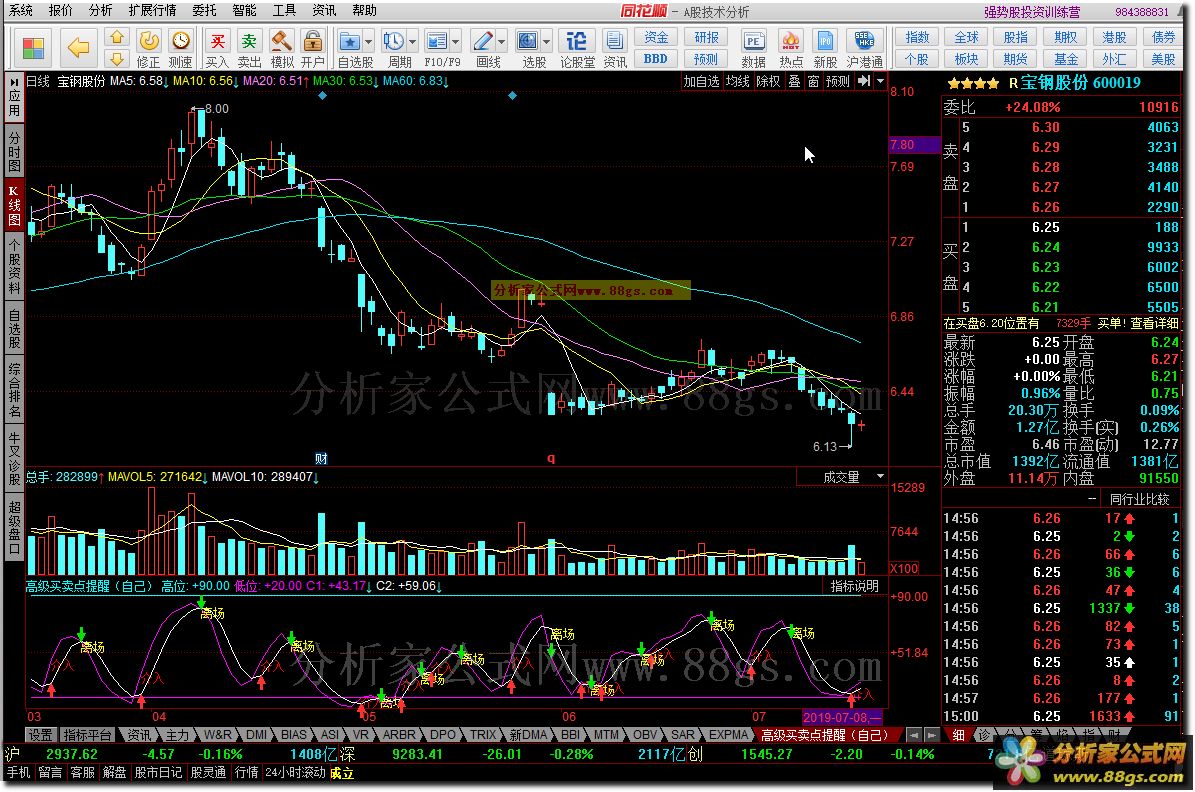
Task: Open the chart options dropdown arrow top-right
Action: pyautogui.click(x=880, y=81)
